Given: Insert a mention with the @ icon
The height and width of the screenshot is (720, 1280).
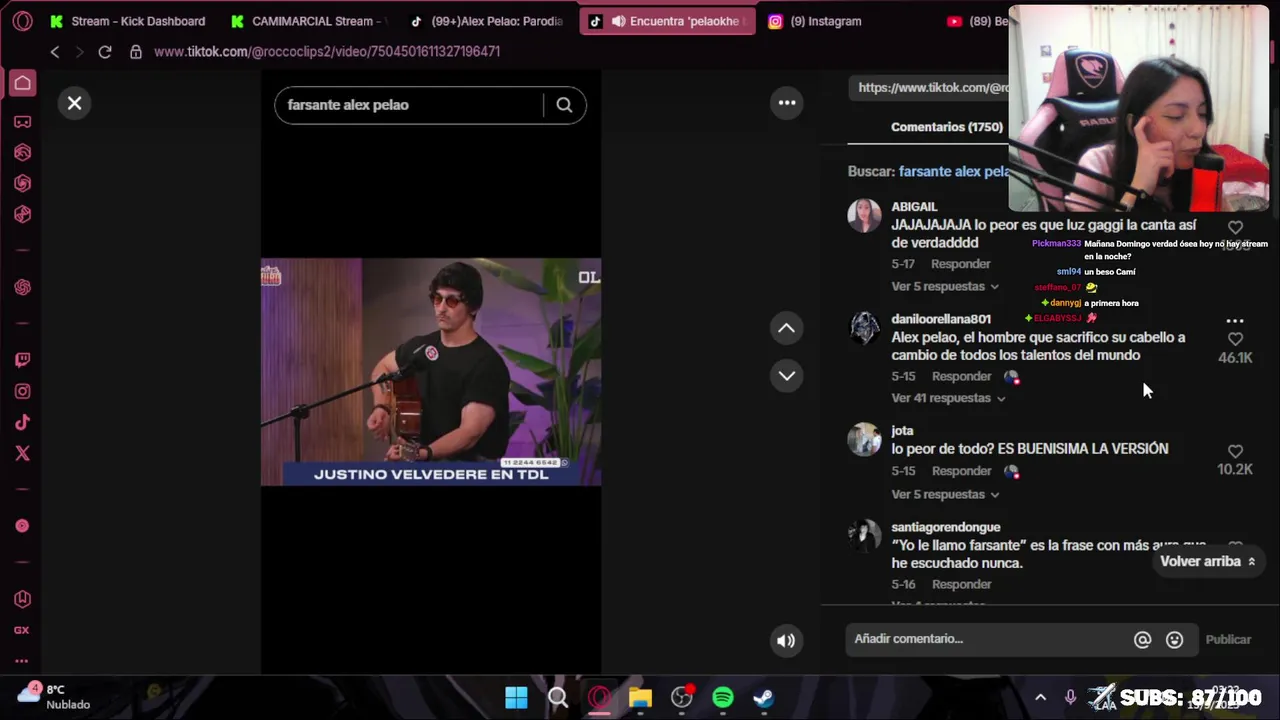Looking at the screenshot, I should pos(1142,640).
